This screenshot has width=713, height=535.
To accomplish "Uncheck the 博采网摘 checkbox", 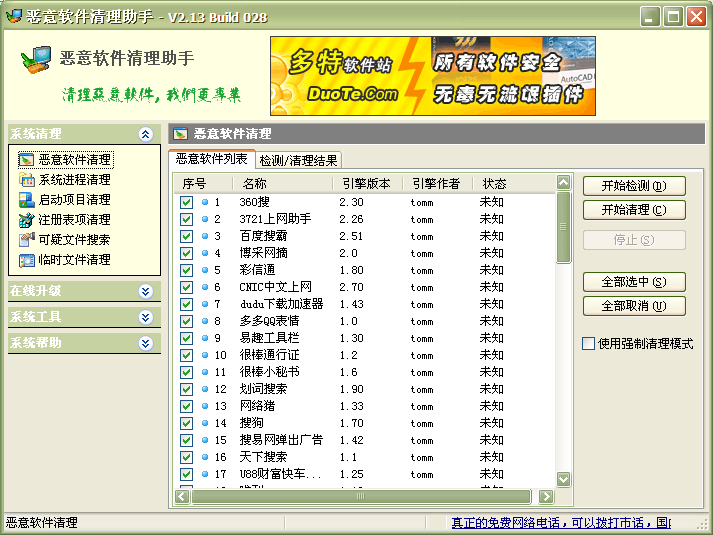I will (186, 253).
